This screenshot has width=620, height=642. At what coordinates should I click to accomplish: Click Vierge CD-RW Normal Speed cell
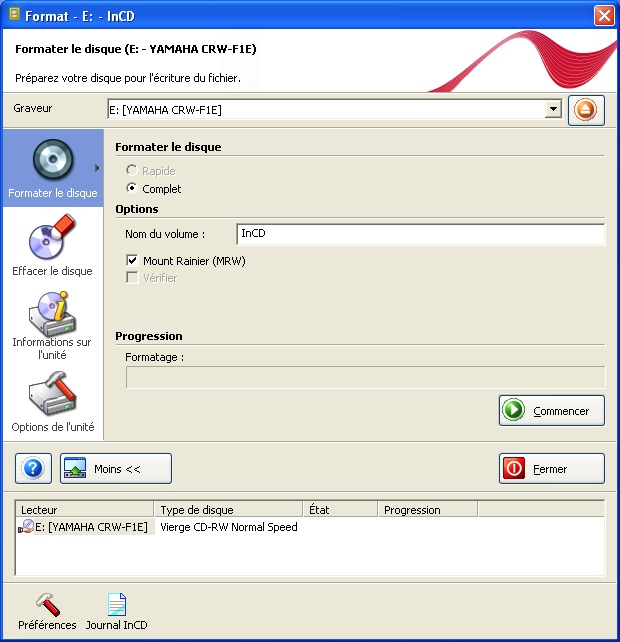[229, 527]
